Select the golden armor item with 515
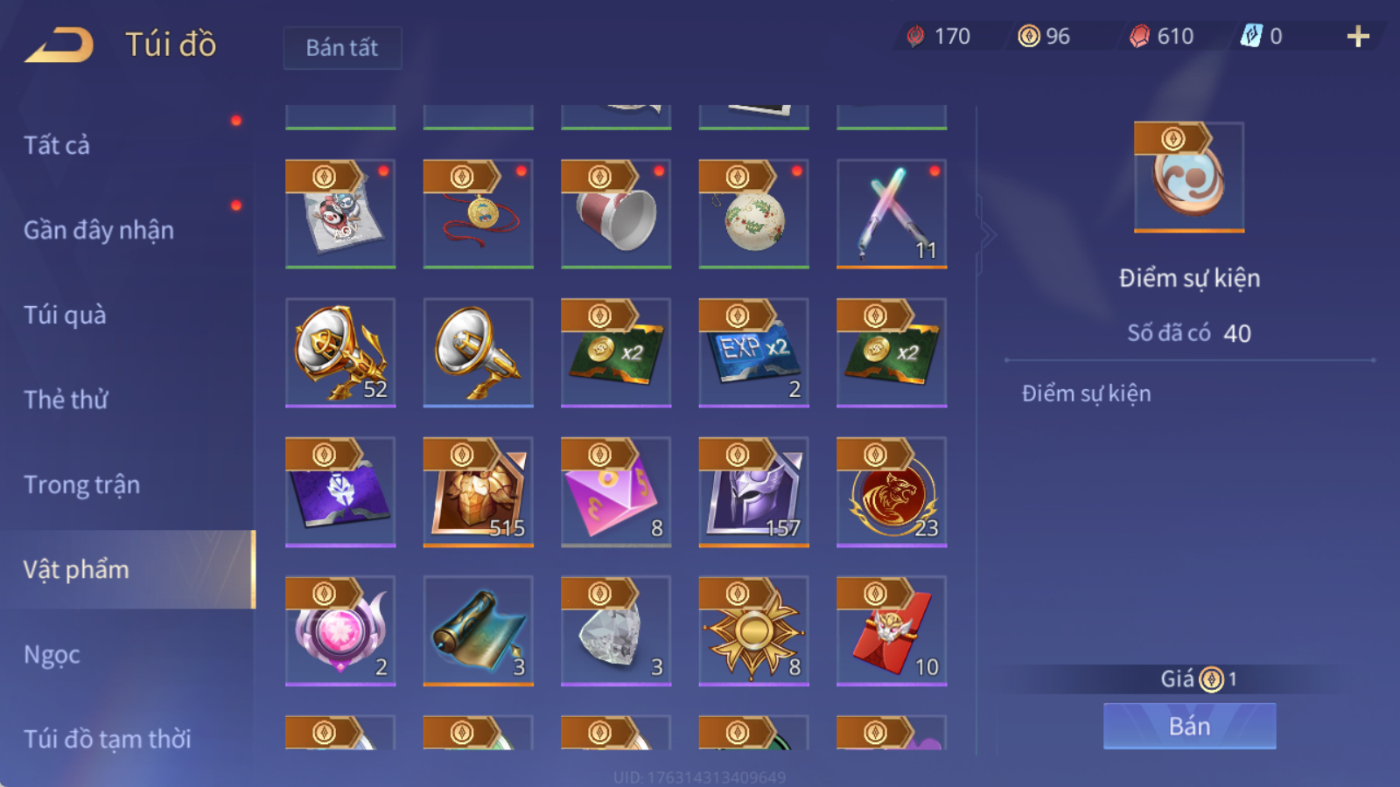 [x=478, y=491]
